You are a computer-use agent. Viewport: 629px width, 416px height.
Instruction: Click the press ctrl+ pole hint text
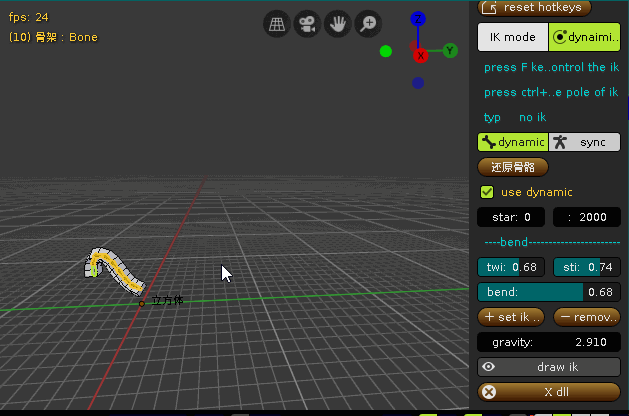pyautogui.click(x=551, y=92)
